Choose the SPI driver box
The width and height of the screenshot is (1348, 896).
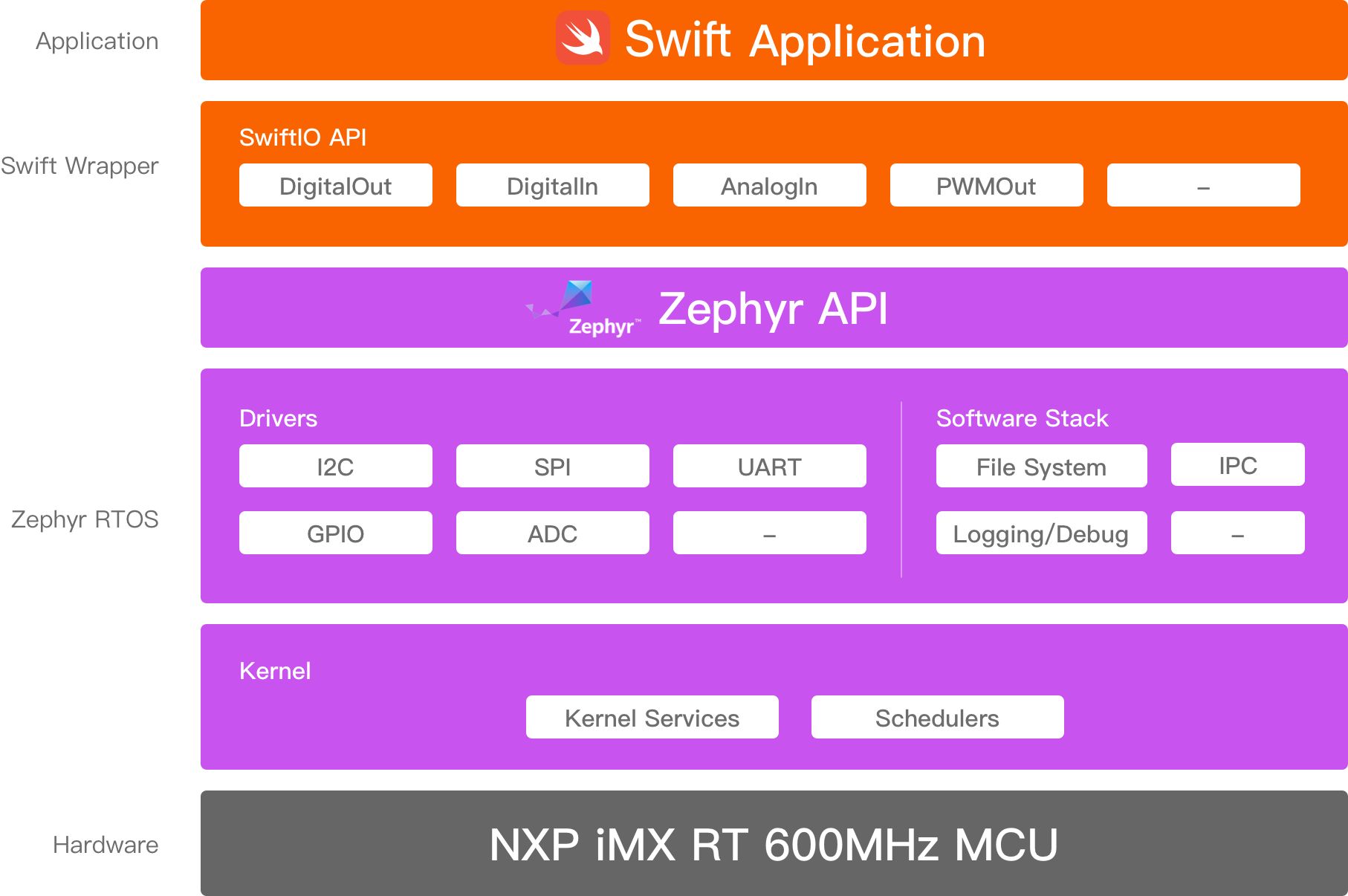[x=552, y=467]
